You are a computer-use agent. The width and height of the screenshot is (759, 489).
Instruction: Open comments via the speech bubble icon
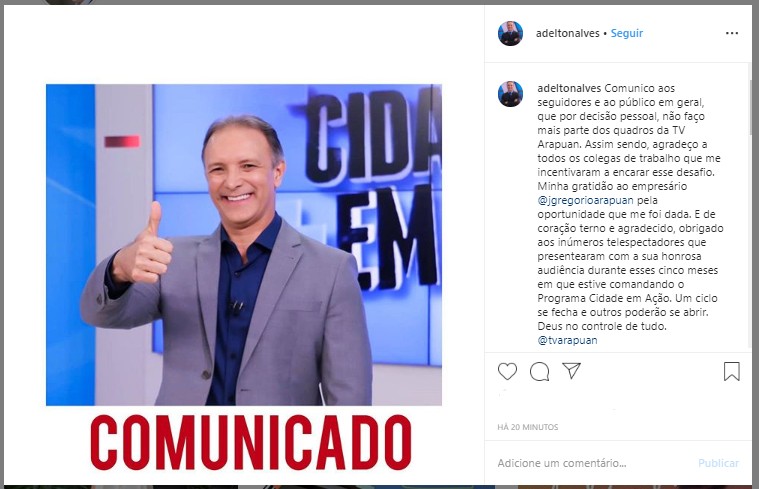pos(539,371)
